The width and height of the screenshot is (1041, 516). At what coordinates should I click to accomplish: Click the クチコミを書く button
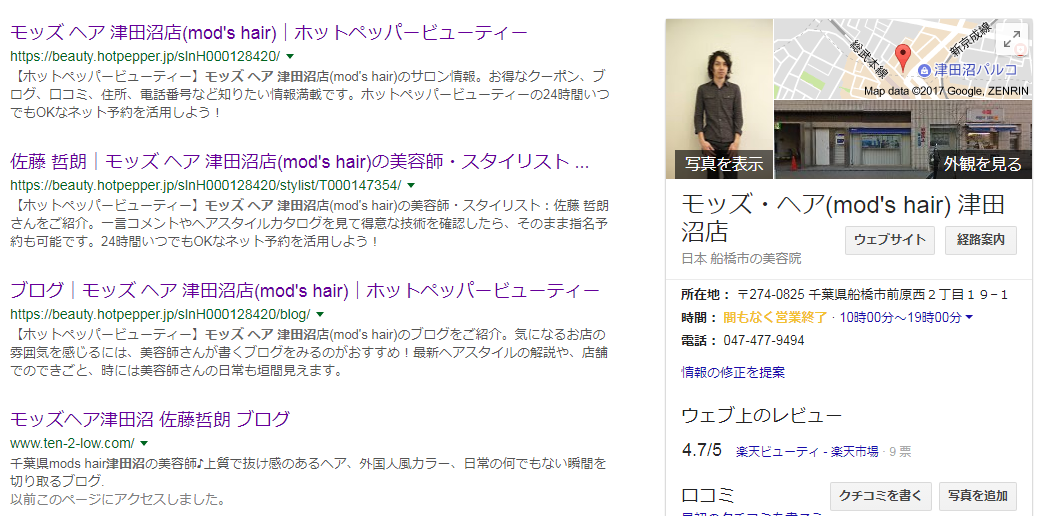(881, 496)
